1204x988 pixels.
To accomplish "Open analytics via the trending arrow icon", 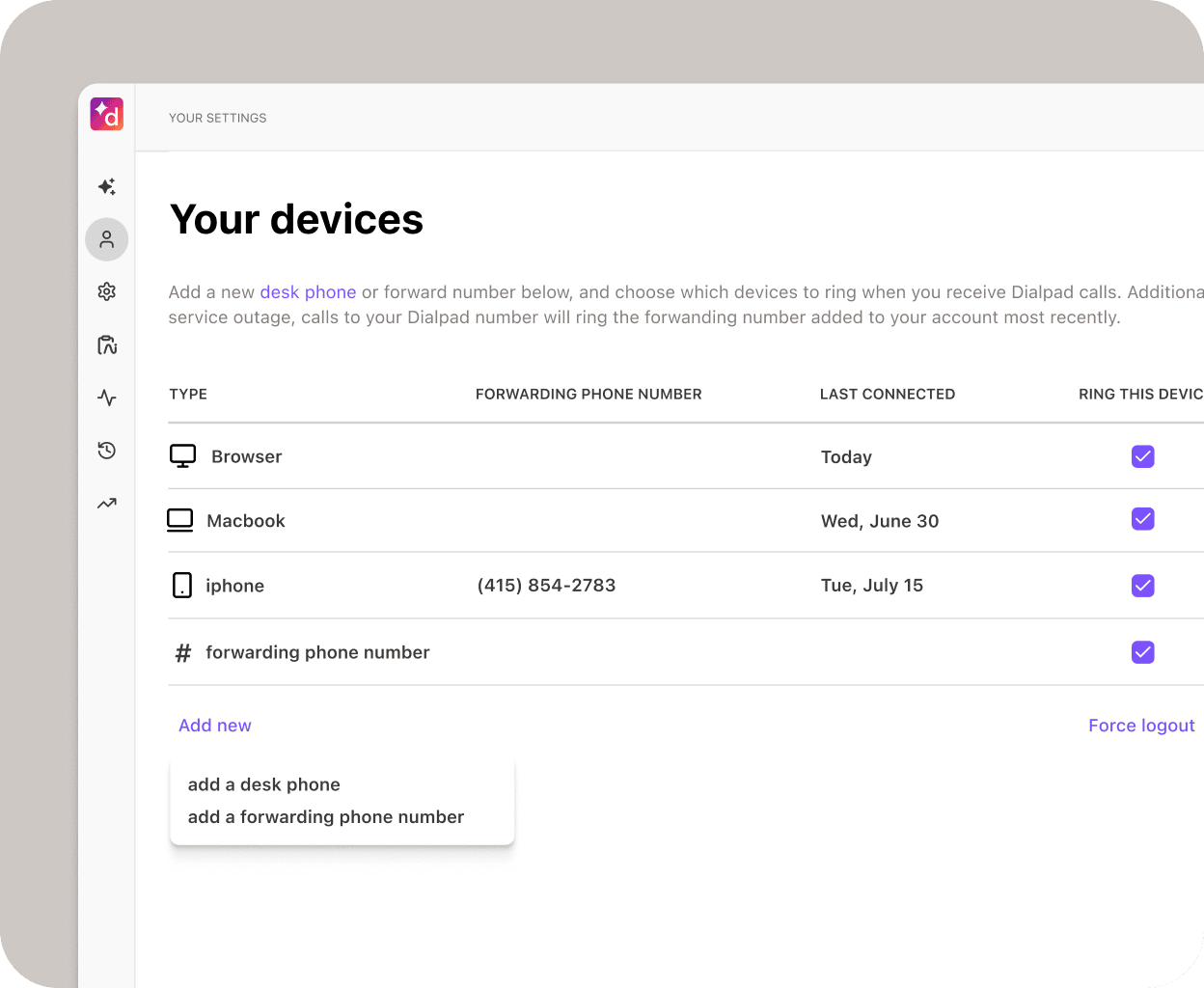I will 106,503.
